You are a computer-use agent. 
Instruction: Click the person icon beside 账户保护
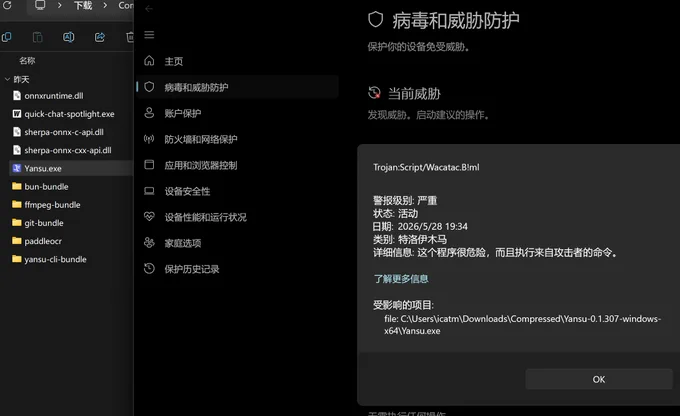(149, 113)
